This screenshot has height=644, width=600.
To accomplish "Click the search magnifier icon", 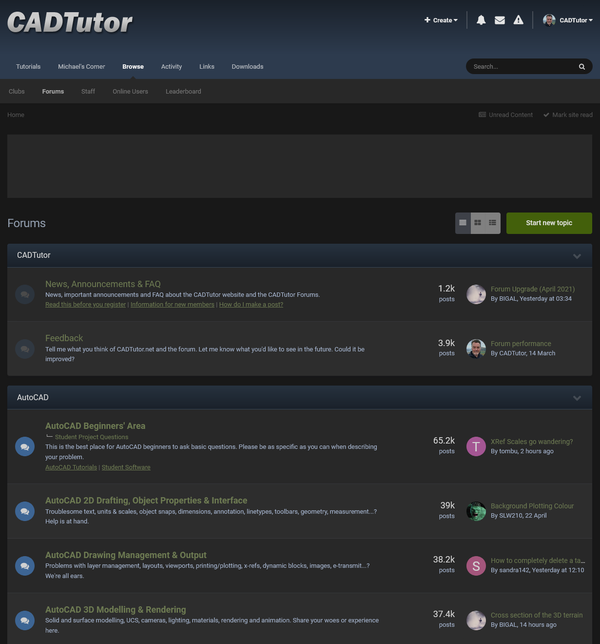I will click(x=582, y=67).
